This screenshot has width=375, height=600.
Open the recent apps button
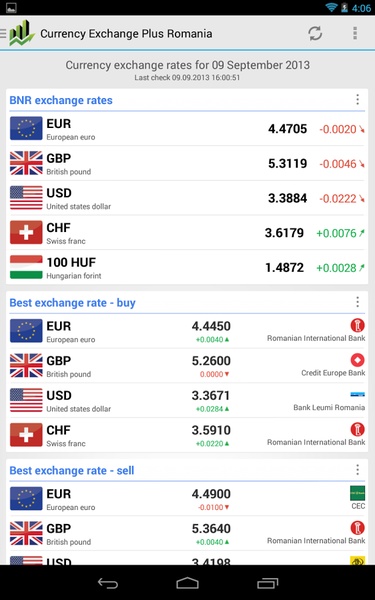pyautogui.click(x=267, y=583)
